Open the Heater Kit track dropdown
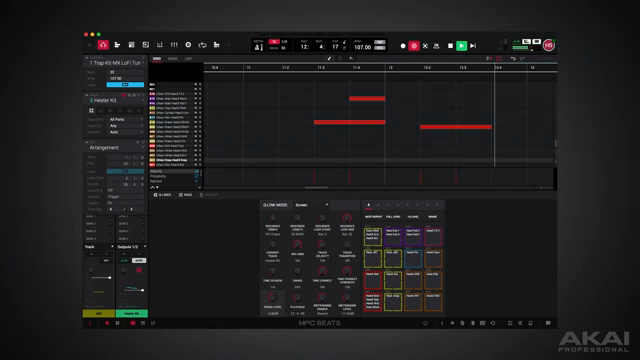This screenshot has width=640, height=360. pyautogui.click(x=116, y=100)
